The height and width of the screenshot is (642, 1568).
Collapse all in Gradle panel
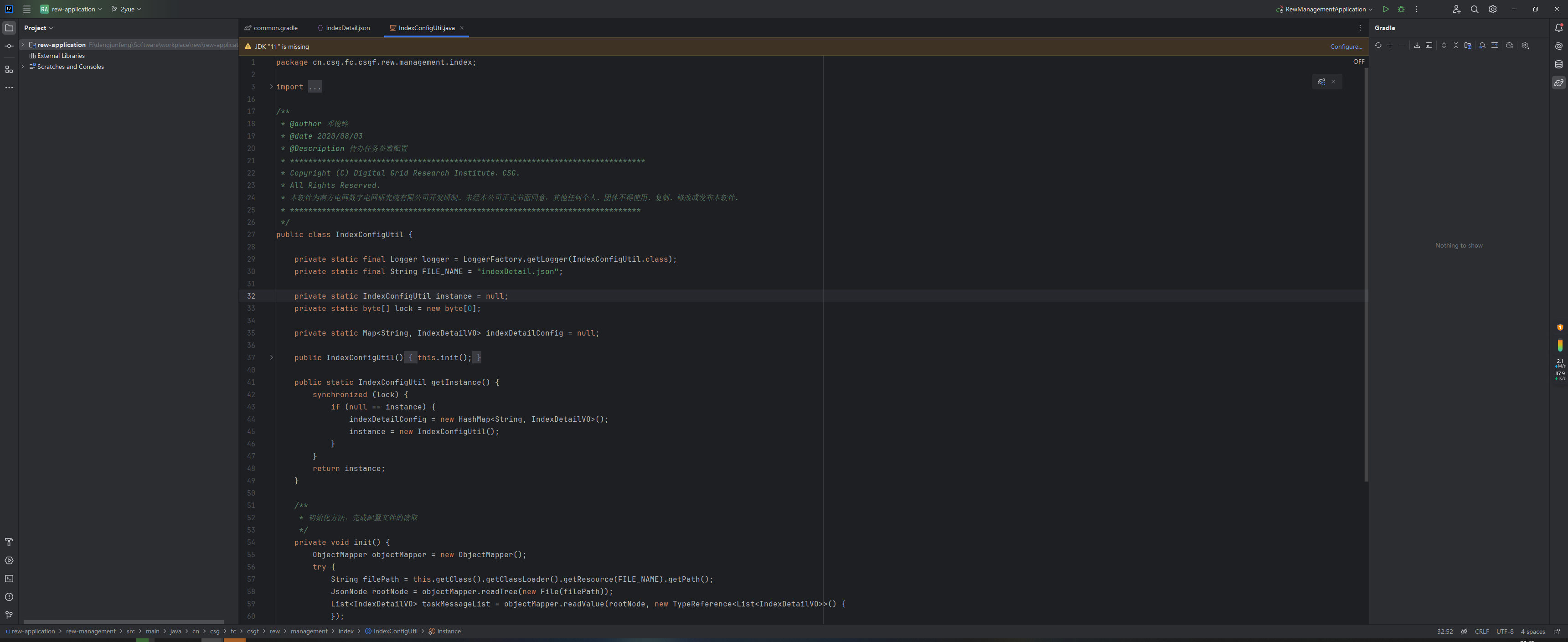pyautogui.click(x=1456, y=46)
